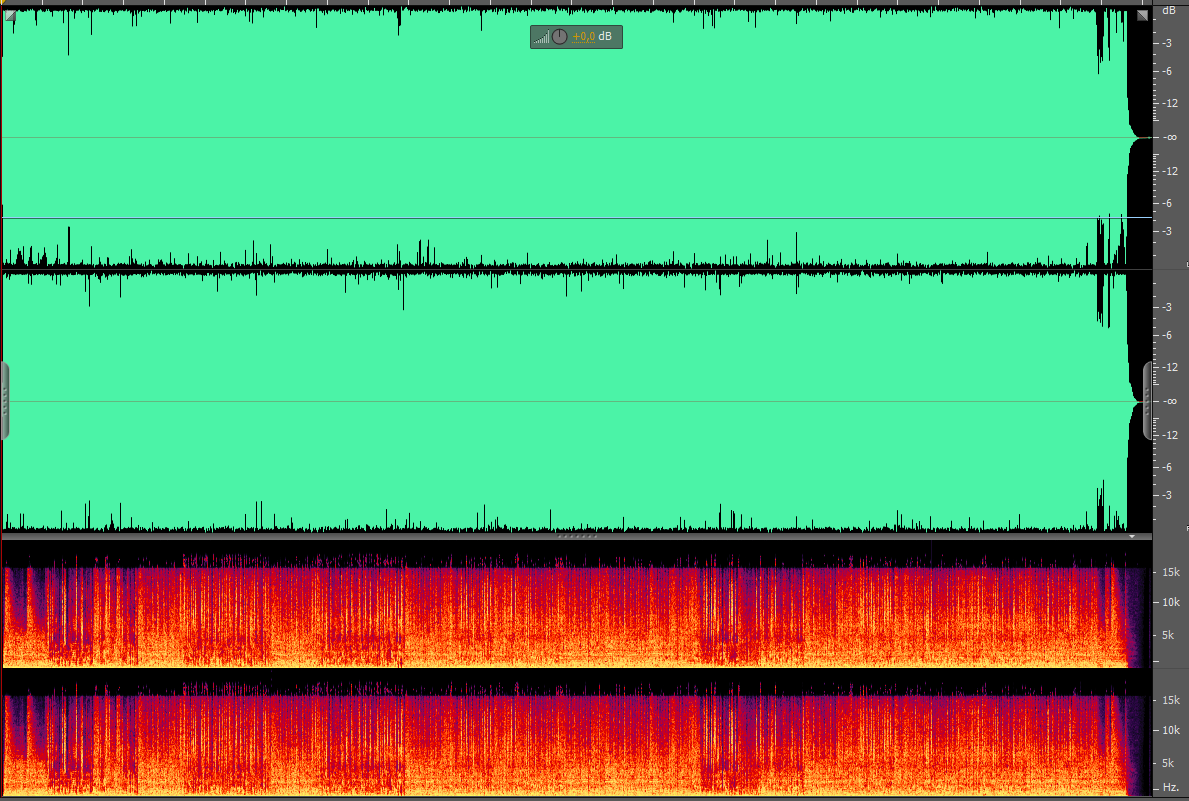Collapse the spectral display using the divider arrow

[x=1132, y=536]
